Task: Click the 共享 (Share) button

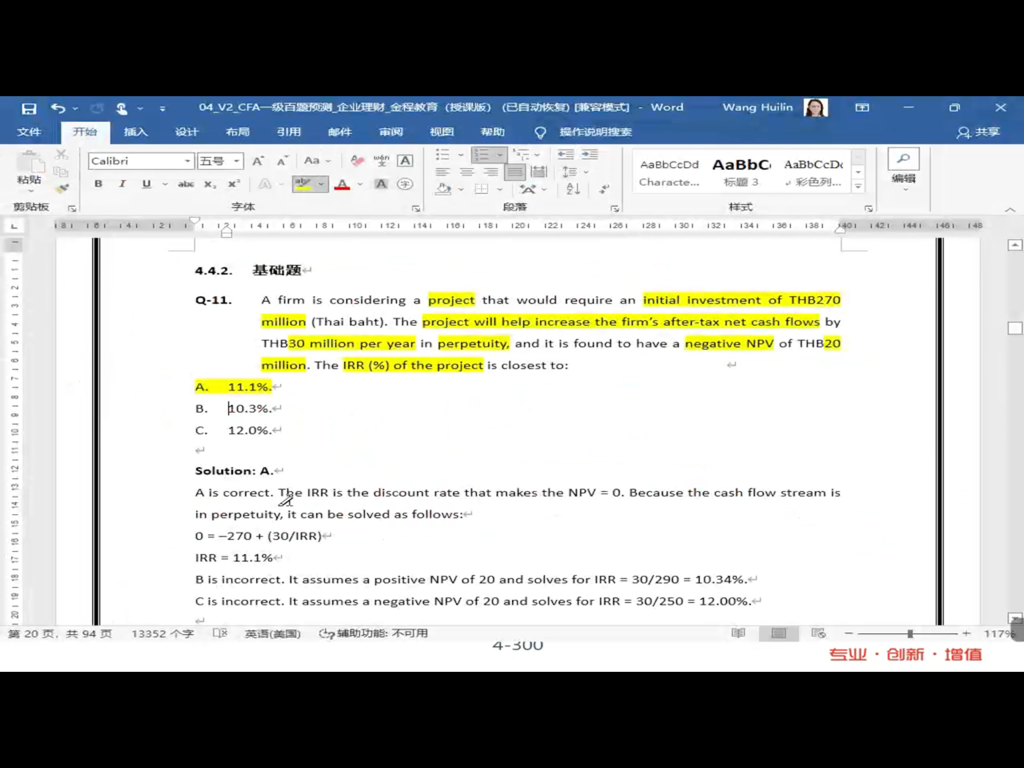Action: point(978,132)
